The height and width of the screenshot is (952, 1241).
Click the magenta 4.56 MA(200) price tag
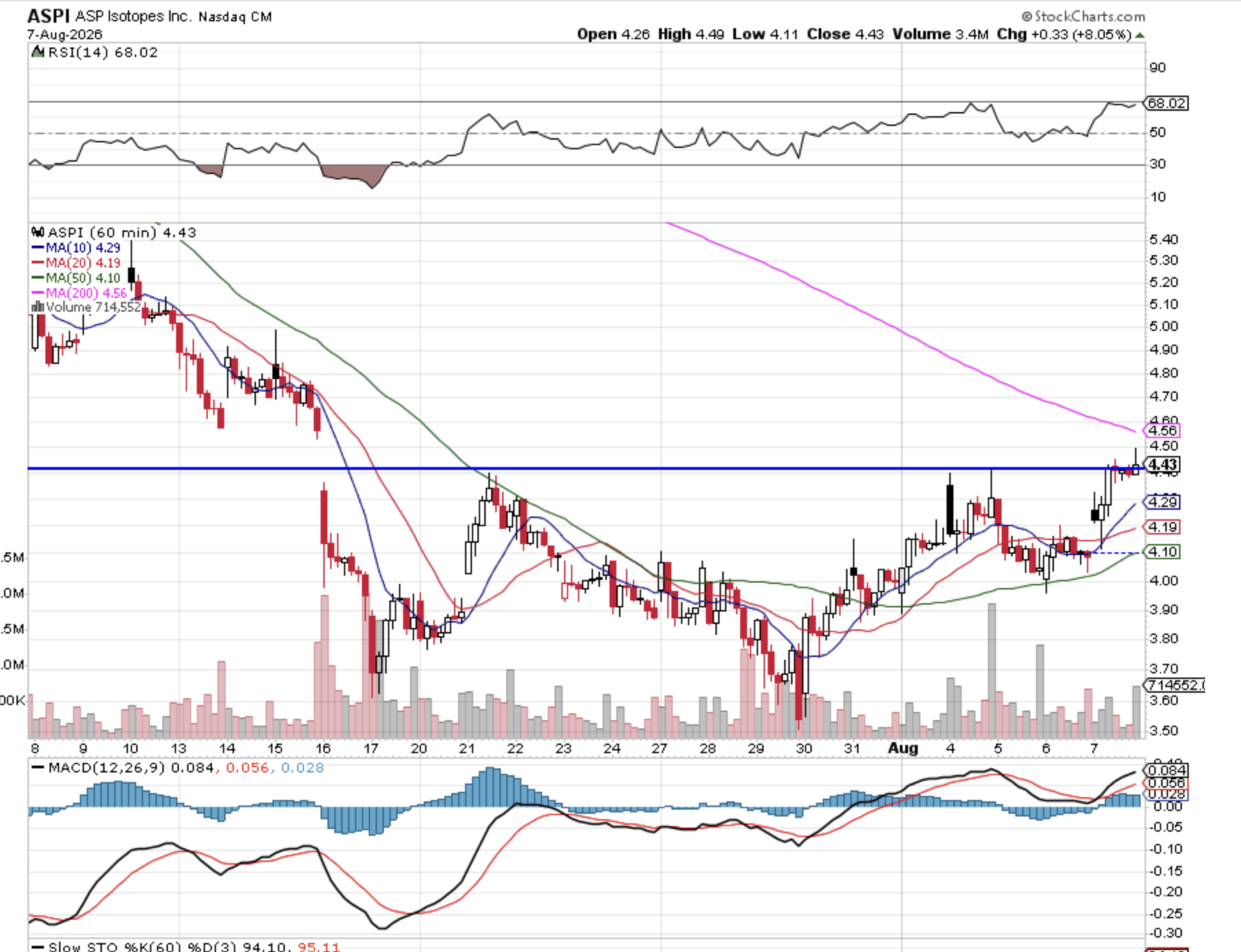tap(1162, 431)
